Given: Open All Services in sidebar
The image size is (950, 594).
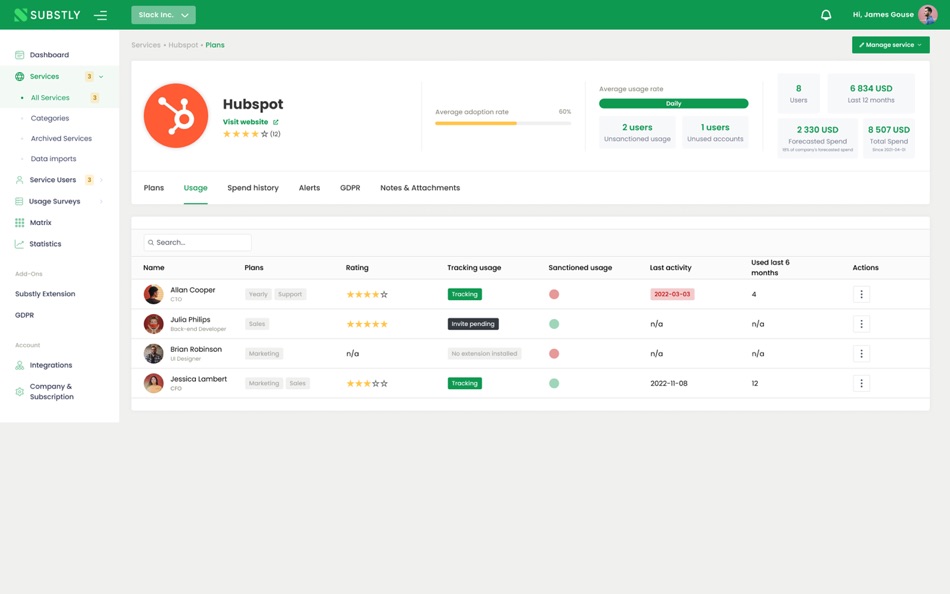Looking at the screenshot, I should click(x=50, y=98).
